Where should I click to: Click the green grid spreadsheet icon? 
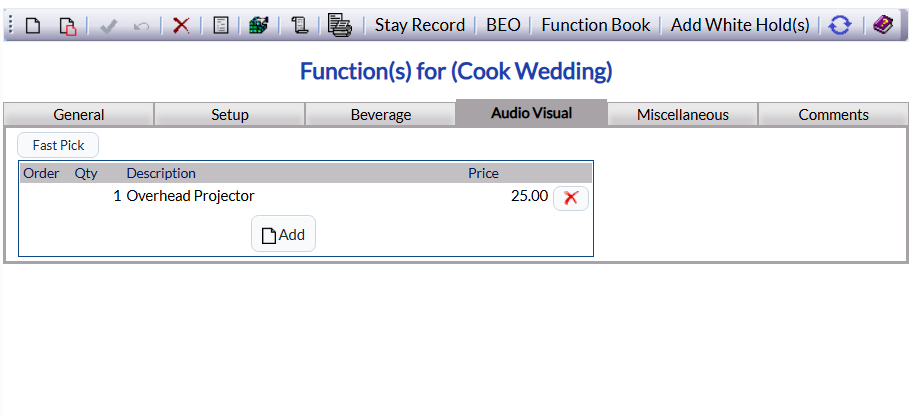(x=259, y=26)
